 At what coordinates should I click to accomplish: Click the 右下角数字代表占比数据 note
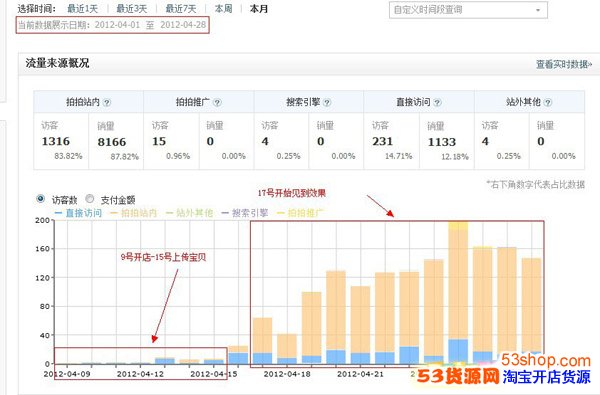click(536, 184)
